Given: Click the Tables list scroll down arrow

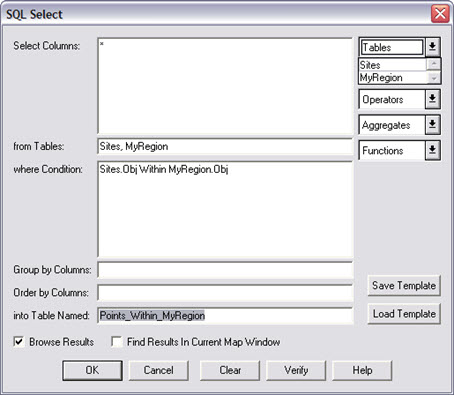Looking at the screenshot, I should (434, 78).
